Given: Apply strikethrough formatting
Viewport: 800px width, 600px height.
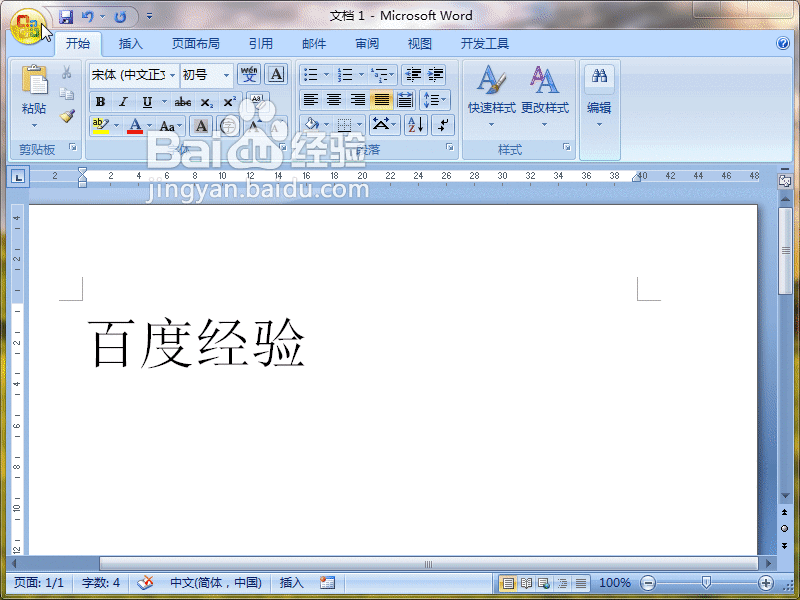Looking at the screenshot, I should (x=183, y=102).
